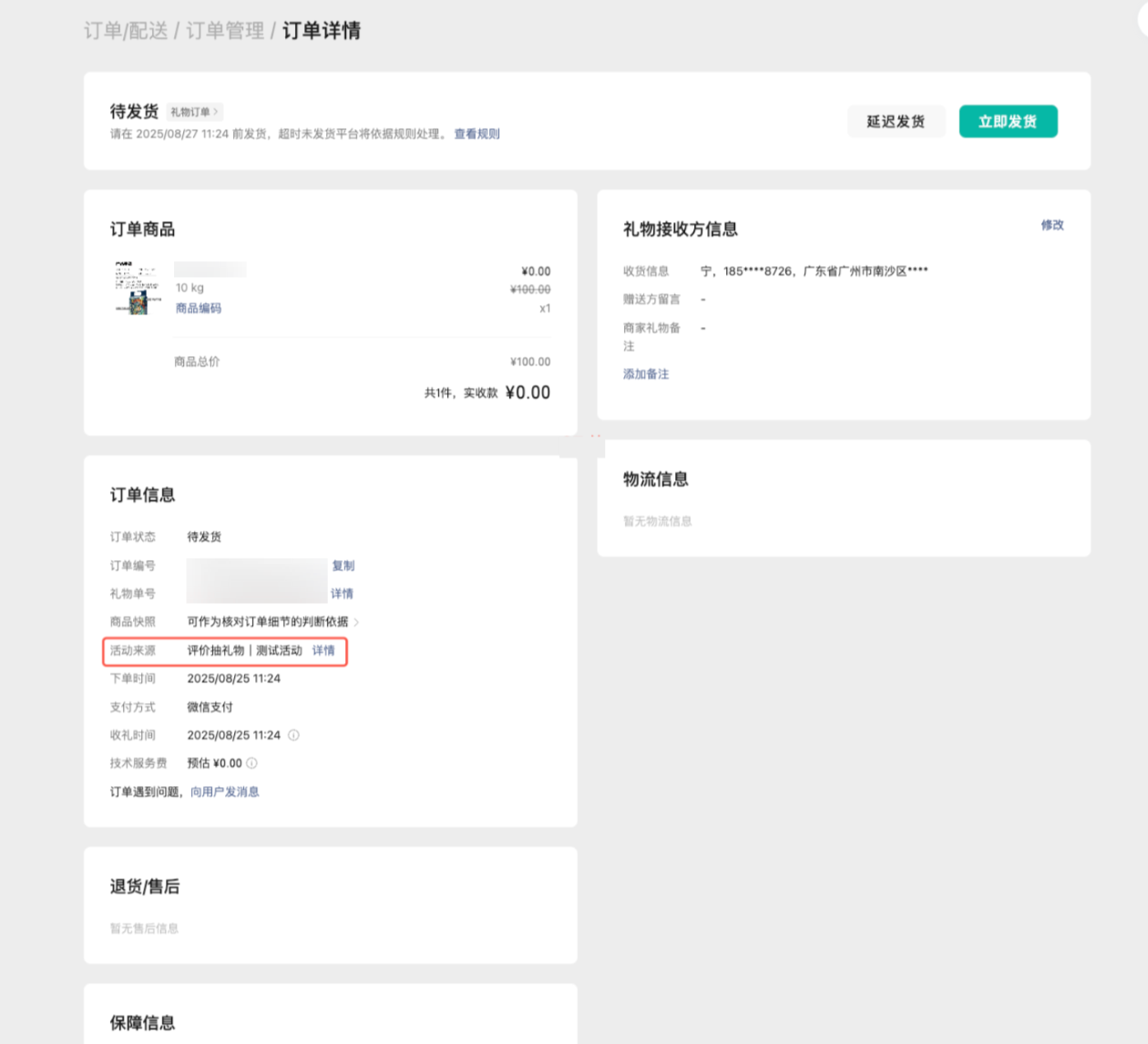The width and height of the screenshot is (1148, 1044).
Task: Click the 商品编码 link
Action: click(x=198, y=308)
